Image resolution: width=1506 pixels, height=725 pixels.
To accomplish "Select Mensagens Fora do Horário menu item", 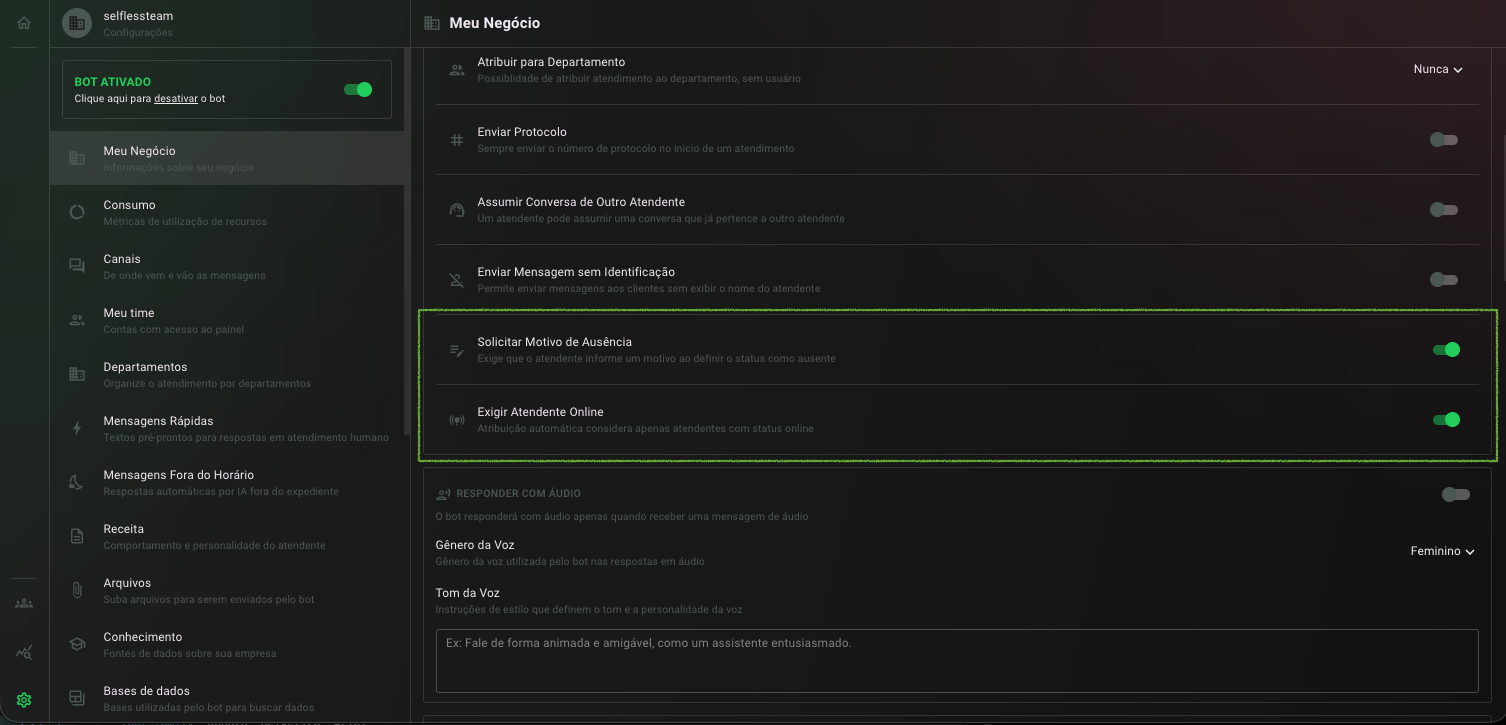I will tap(227, 482).
